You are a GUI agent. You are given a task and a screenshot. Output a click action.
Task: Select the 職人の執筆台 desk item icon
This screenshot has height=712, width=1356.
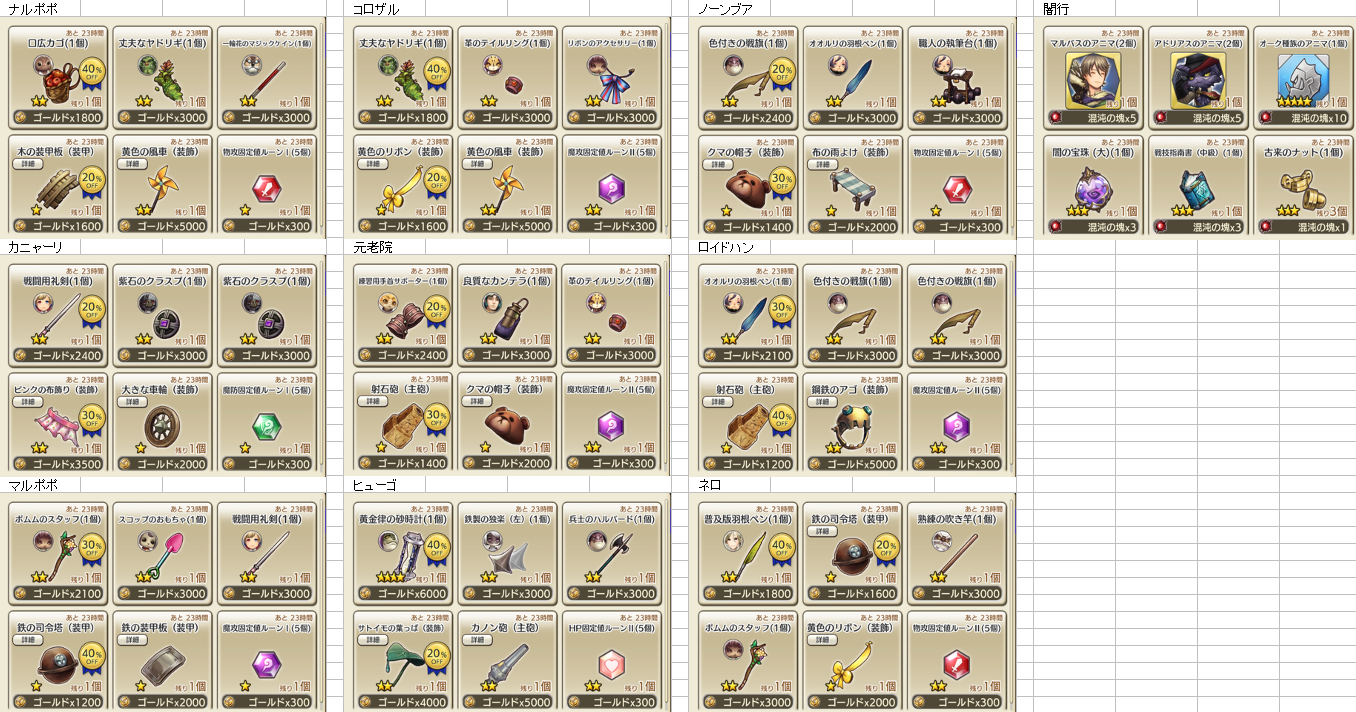[x=956, y=78]
